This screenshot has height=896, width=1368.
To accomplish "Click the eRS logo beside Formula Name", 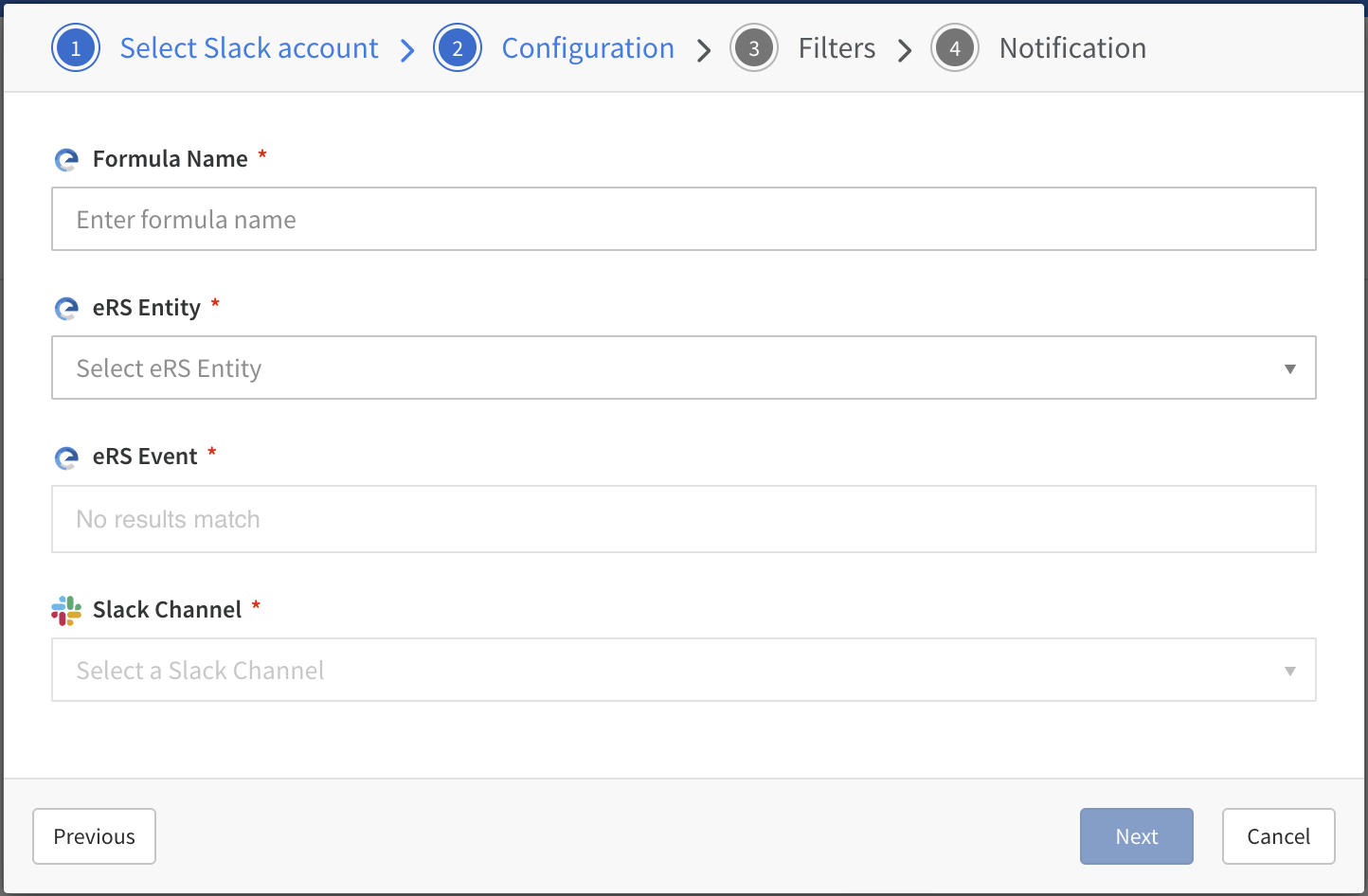I will [66, 160].
